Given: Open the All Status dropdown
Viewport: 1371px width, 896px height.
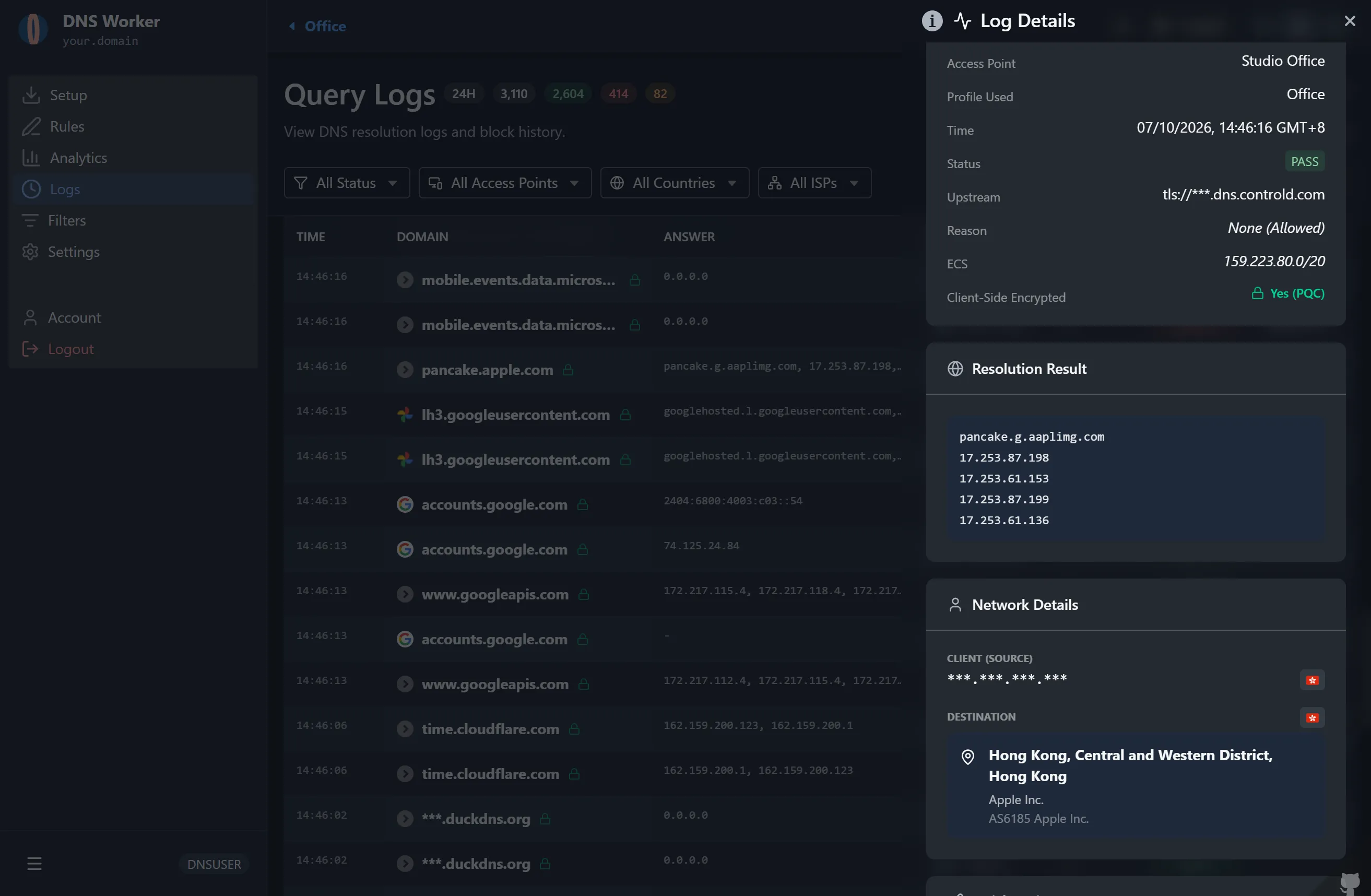Looking at the screenshot, I should (x=347, y=183).
